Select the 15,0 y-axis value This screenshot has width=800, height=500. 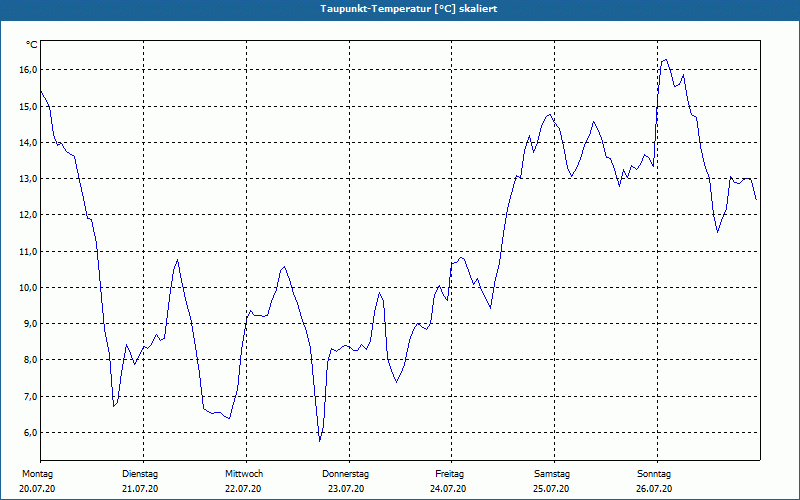[28, 107]
